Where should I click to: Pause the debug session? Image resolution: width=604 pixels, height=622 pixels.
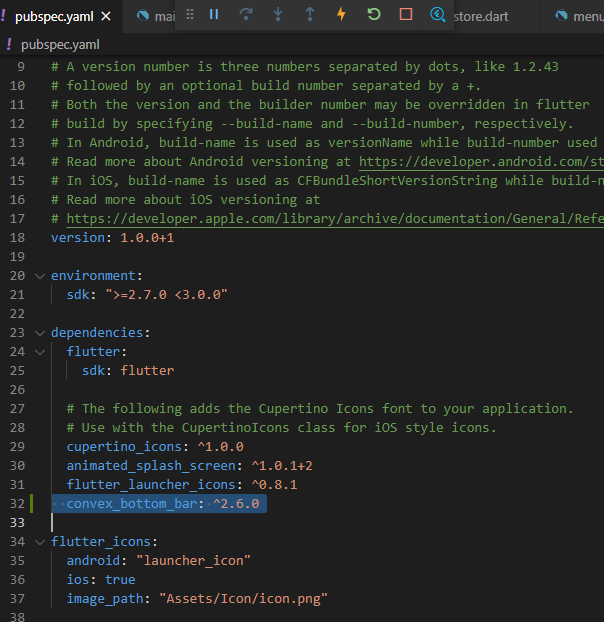coord(214,15)
